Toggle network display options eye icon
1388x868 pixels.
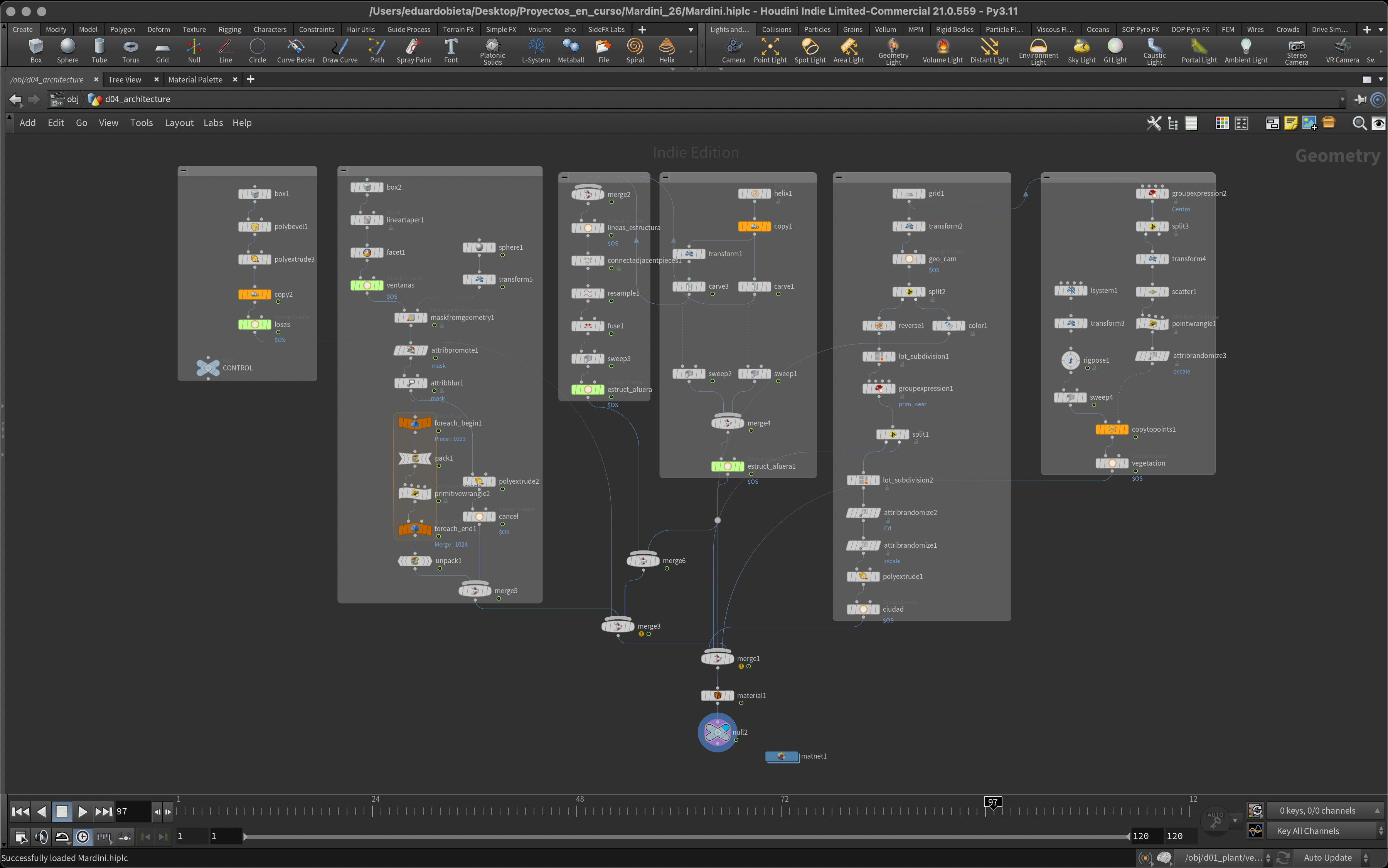tap(1378, 123)
